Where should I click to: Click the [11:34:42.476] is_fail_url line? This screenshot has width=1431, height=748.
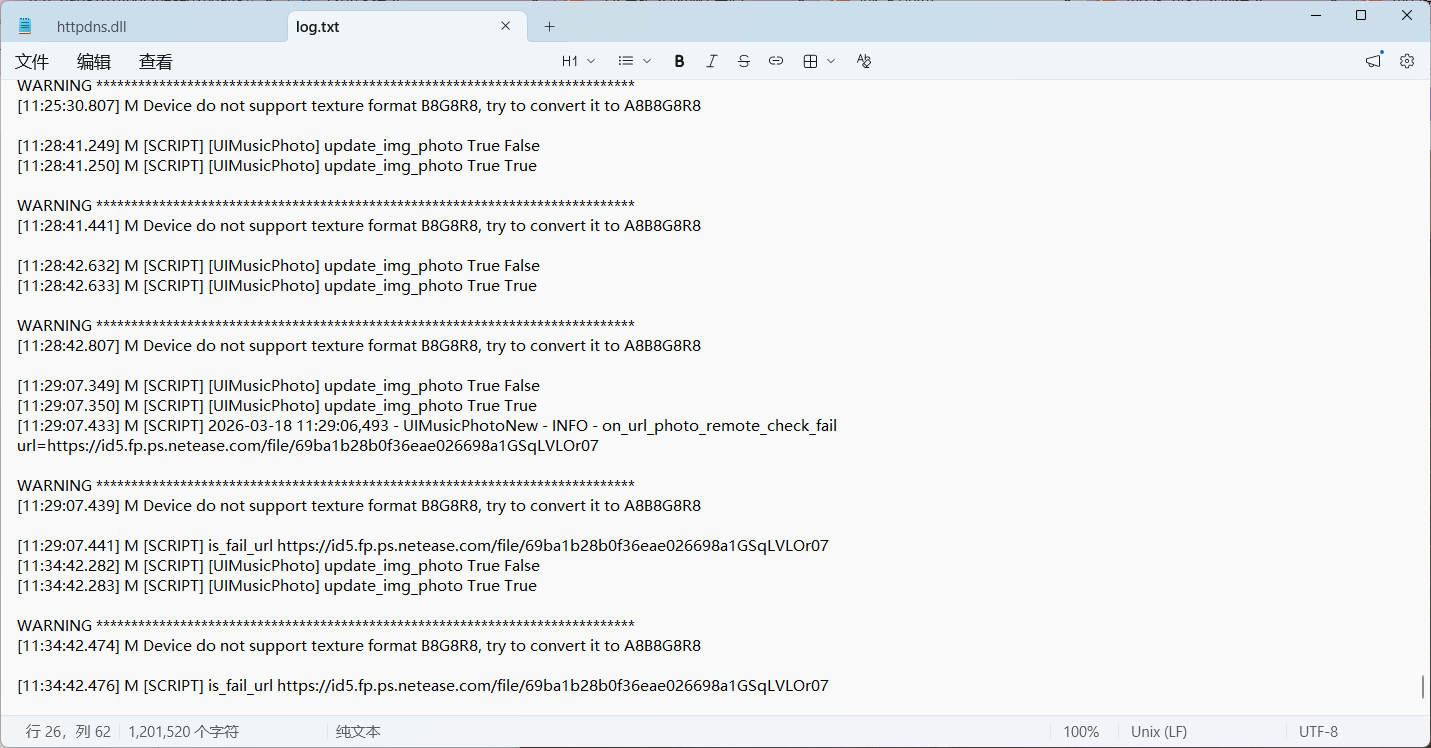423,686
